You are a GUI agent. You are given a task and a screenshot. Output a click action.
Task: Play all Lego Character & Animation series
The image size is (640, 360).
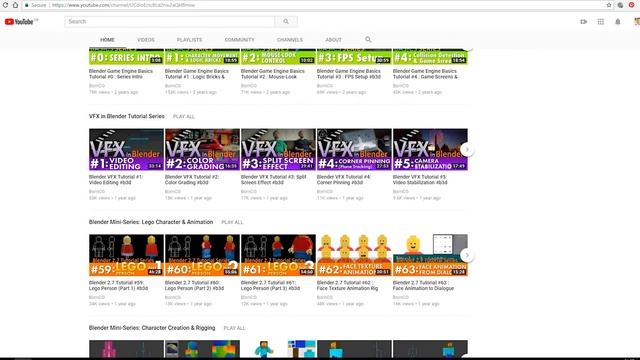click(x=232, y=222)
